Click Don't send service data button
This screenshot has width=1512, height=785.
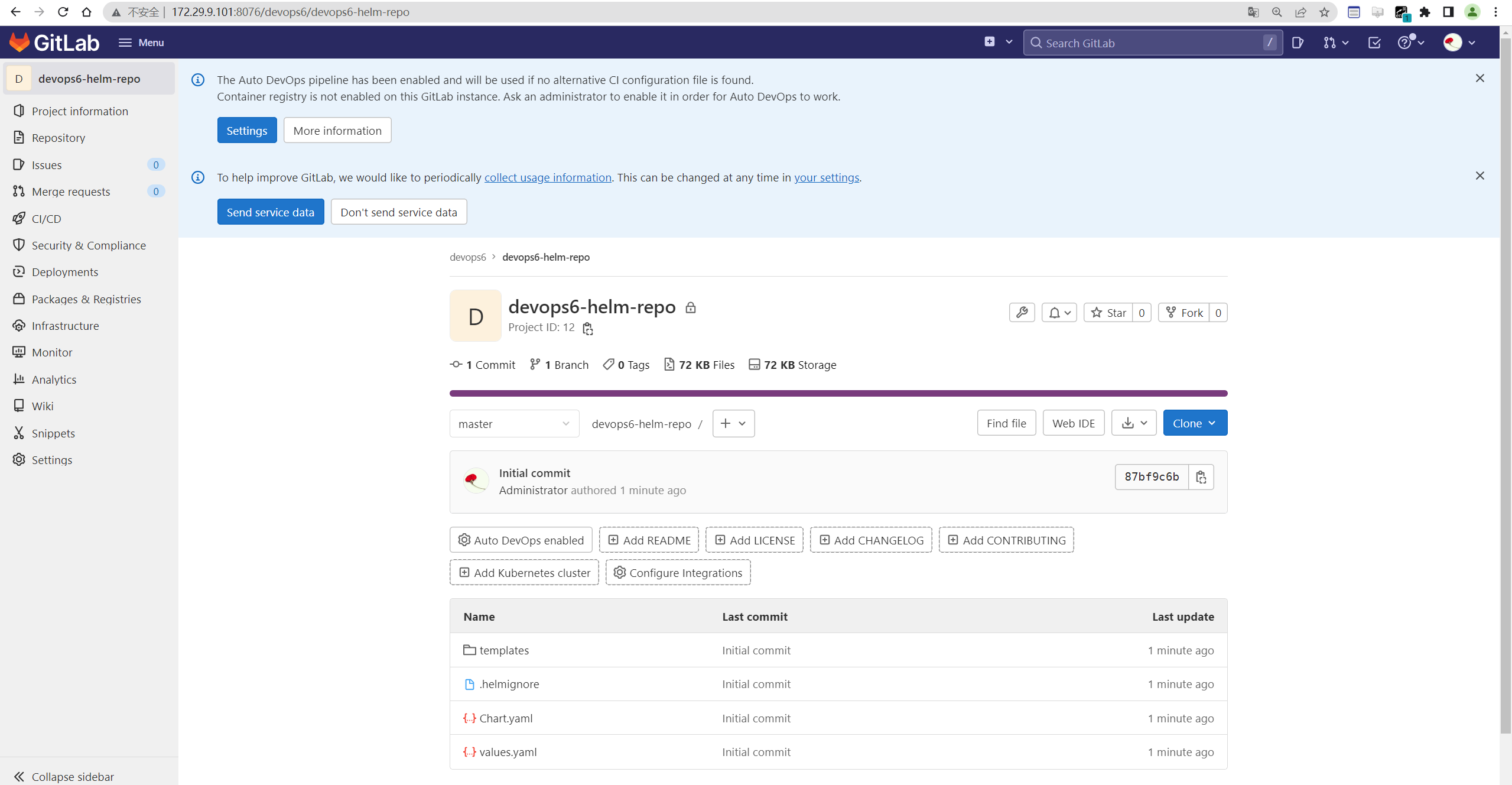coord(399,212)
